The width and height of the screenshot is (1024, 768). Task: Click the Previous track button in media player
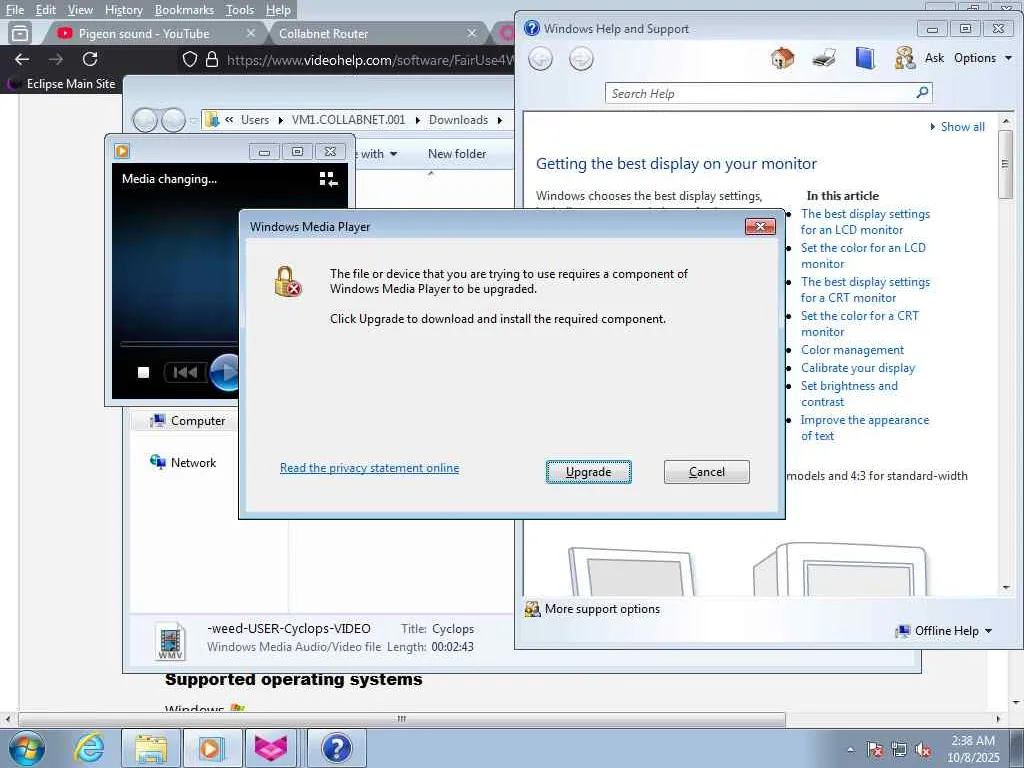point(185,372)
